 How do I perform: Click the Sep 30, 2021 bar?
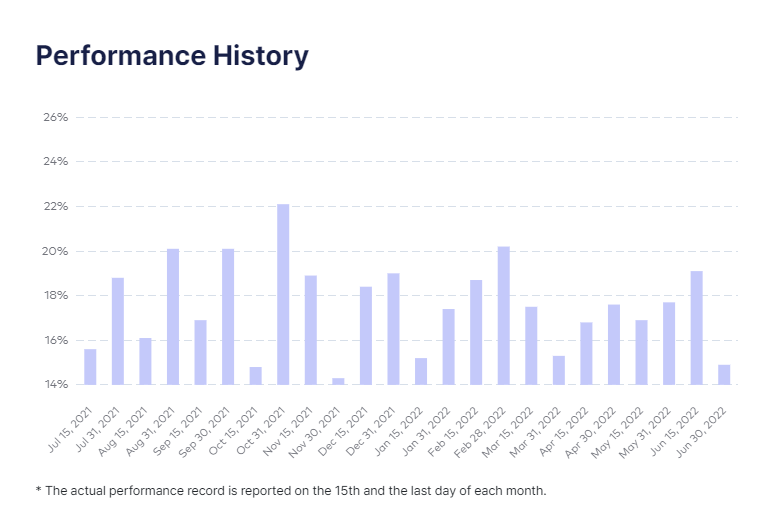pyautogui.click(x=228, y=317)
